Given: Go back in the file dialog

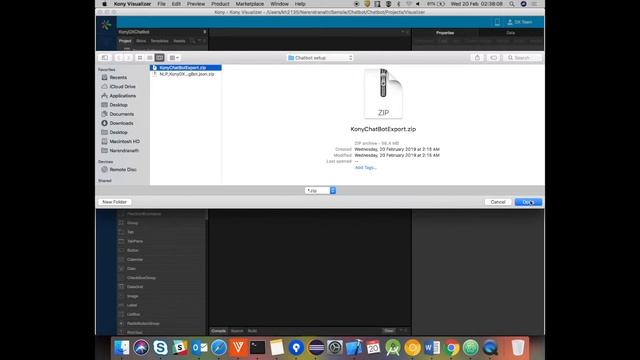Looking at the screenshot, I should [119, 58].
